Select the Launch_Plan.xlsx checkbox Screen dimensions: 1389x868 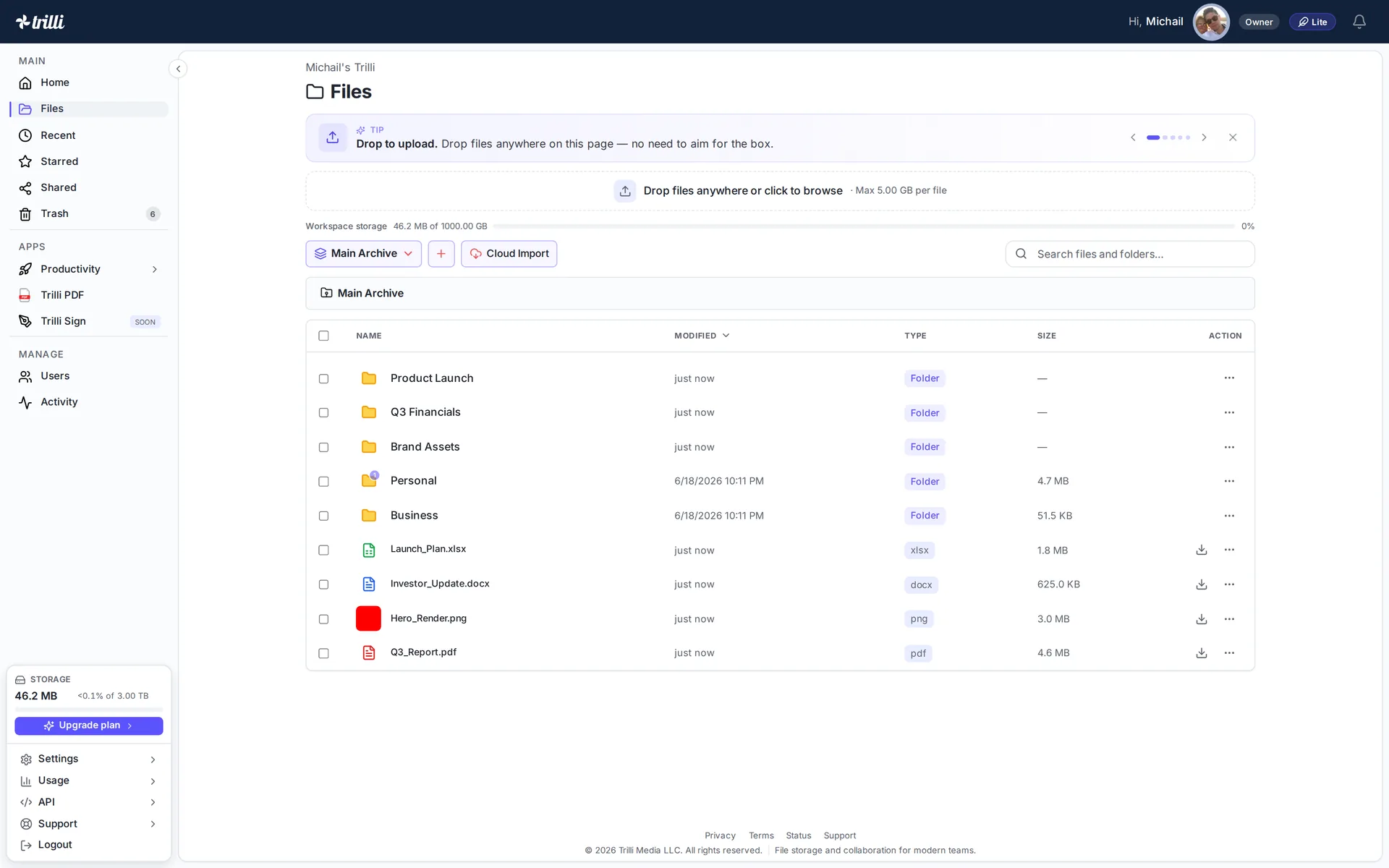(x=323, y=550)
